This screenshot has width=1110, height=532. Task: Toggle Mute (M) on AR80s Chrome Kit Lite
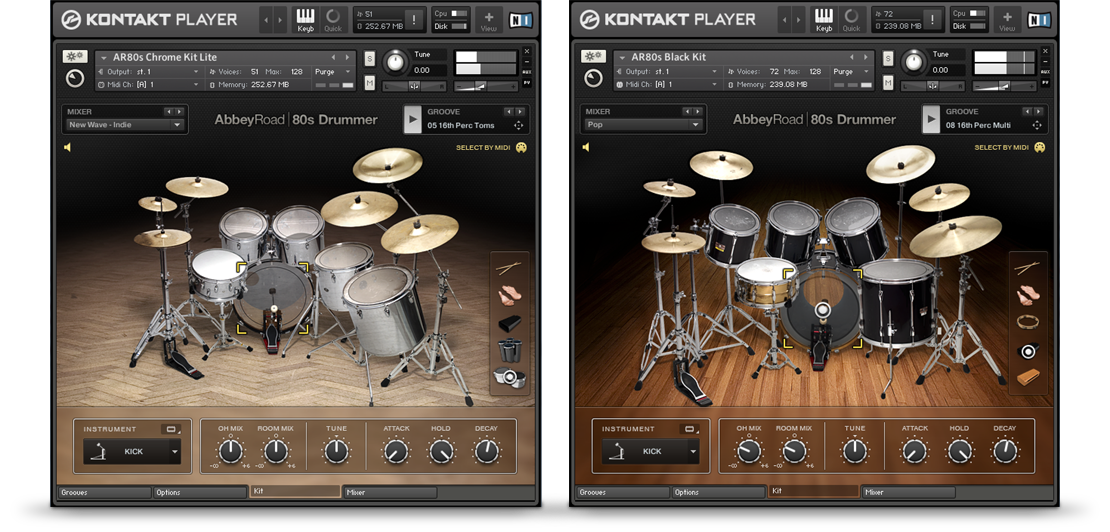point(370,83)
